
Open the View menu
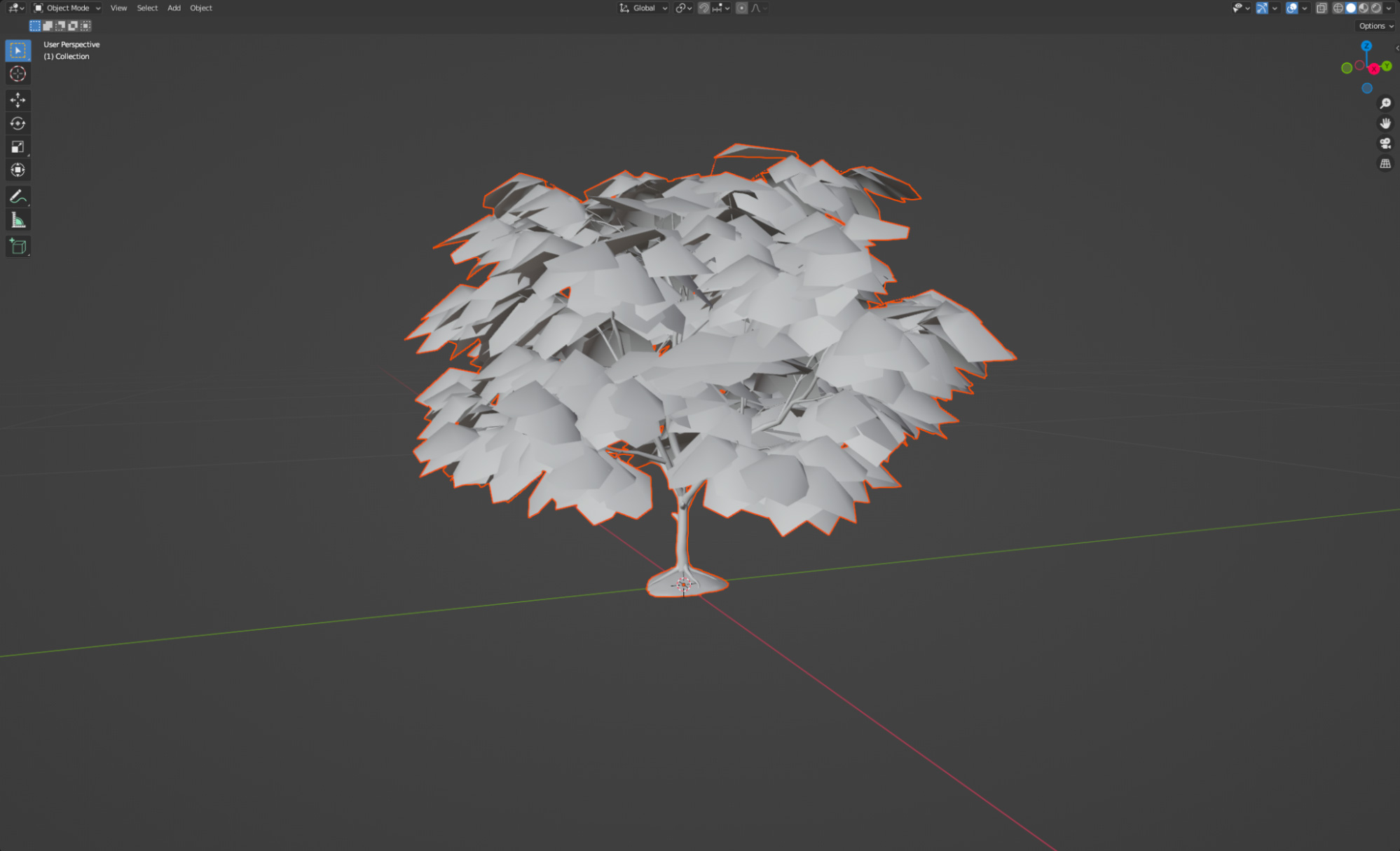(x=118, y=8)
